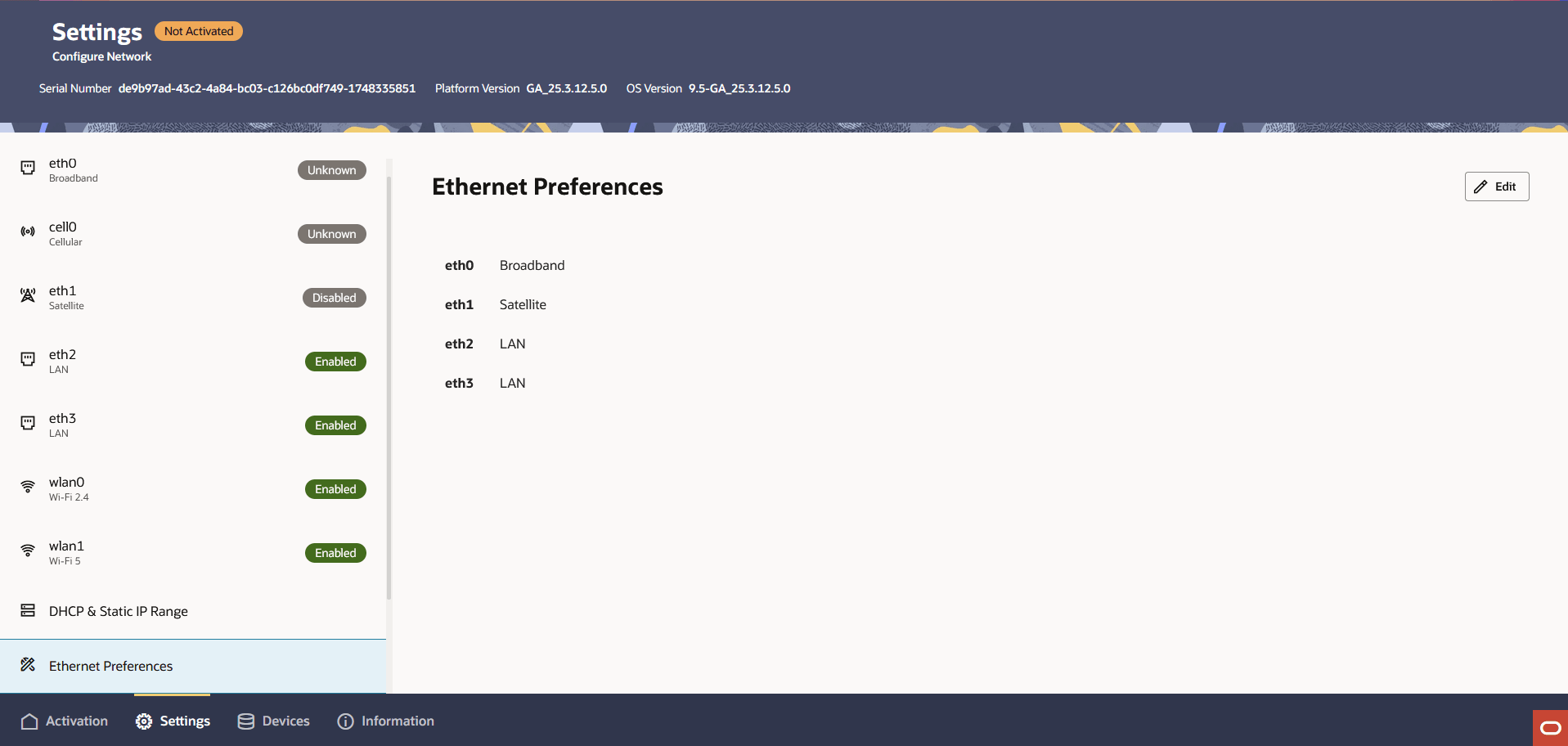Click the Ethernet Preferences tools icon
Image resolution: width=1568 pixels, height=746 pixels.
tap(27, 665)
